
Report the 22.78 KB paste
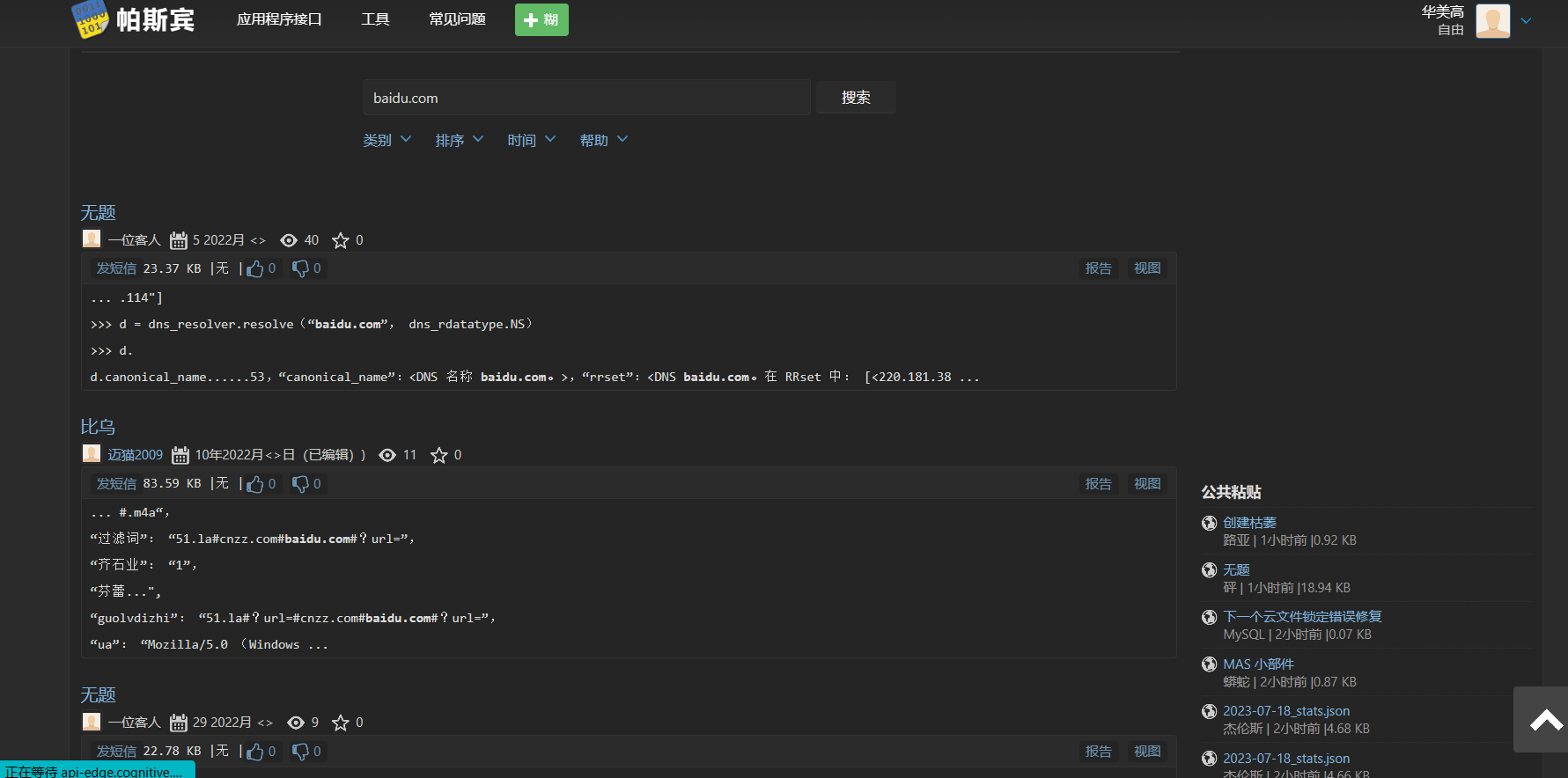(1098, 752)
